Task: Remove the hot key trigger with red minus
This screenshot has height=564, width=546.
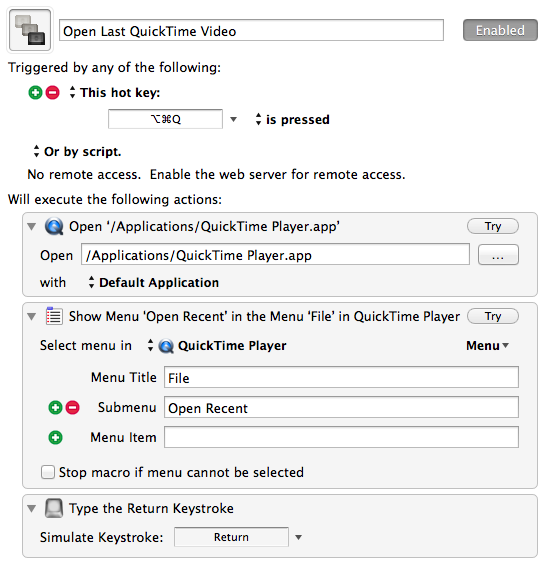Action: point(53,92)
